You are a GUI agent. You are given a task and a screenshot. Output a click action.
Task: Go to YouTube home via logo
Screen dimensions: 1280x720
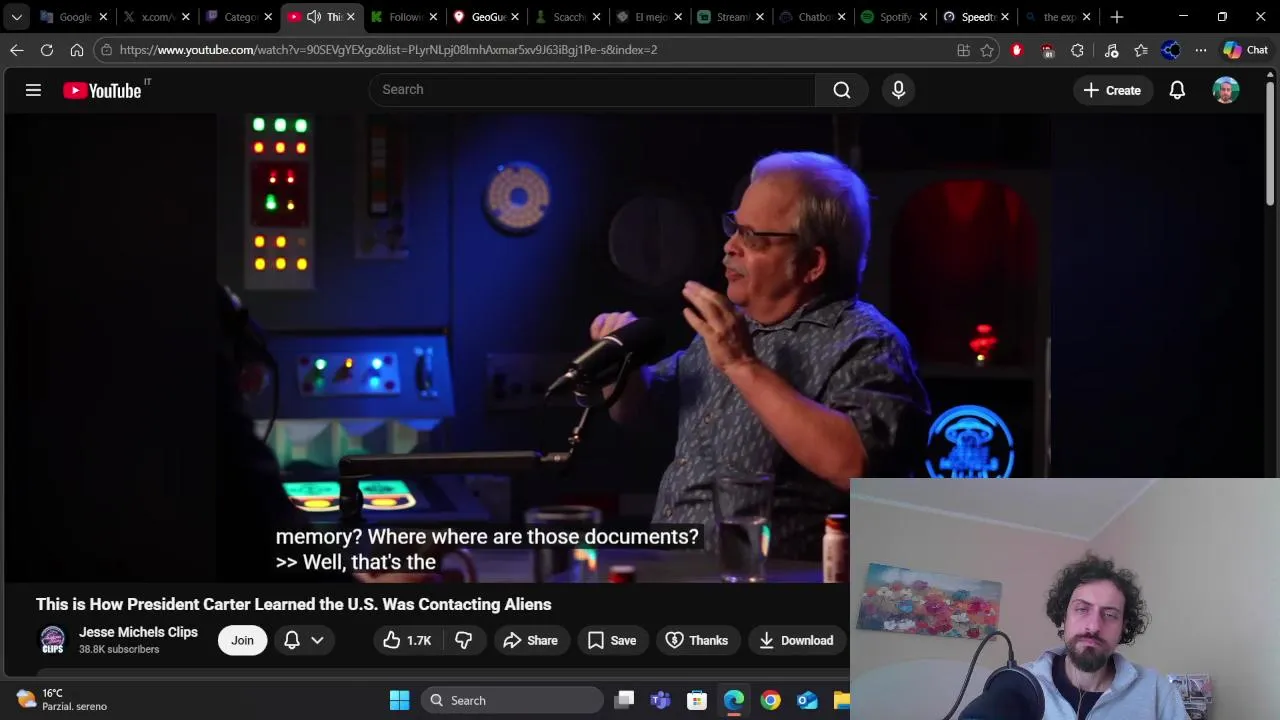click(x=103, y=90)
